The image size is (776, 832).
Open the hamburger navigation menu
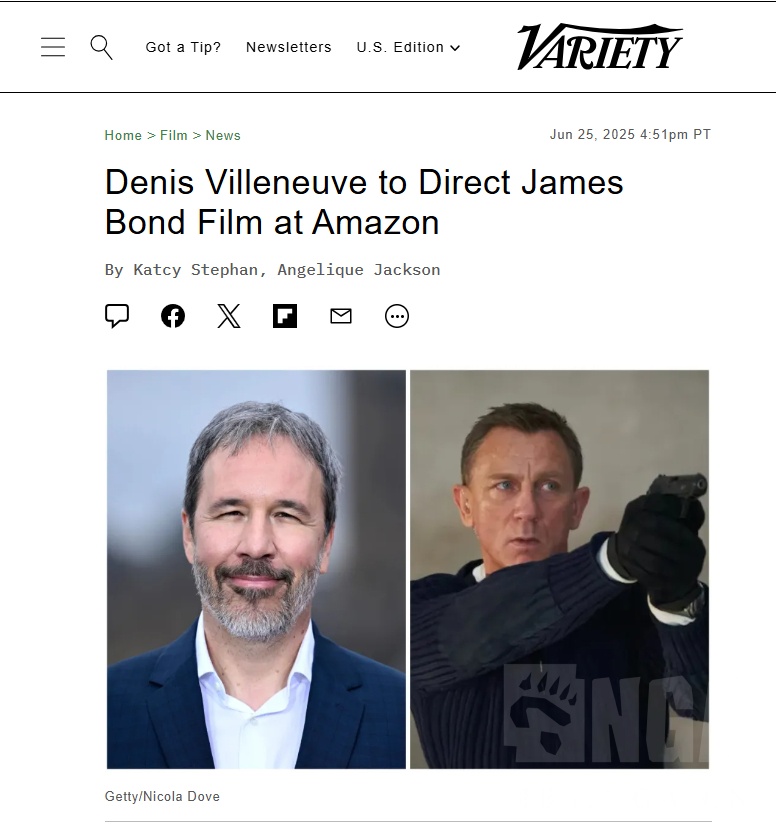coord(53,47)
